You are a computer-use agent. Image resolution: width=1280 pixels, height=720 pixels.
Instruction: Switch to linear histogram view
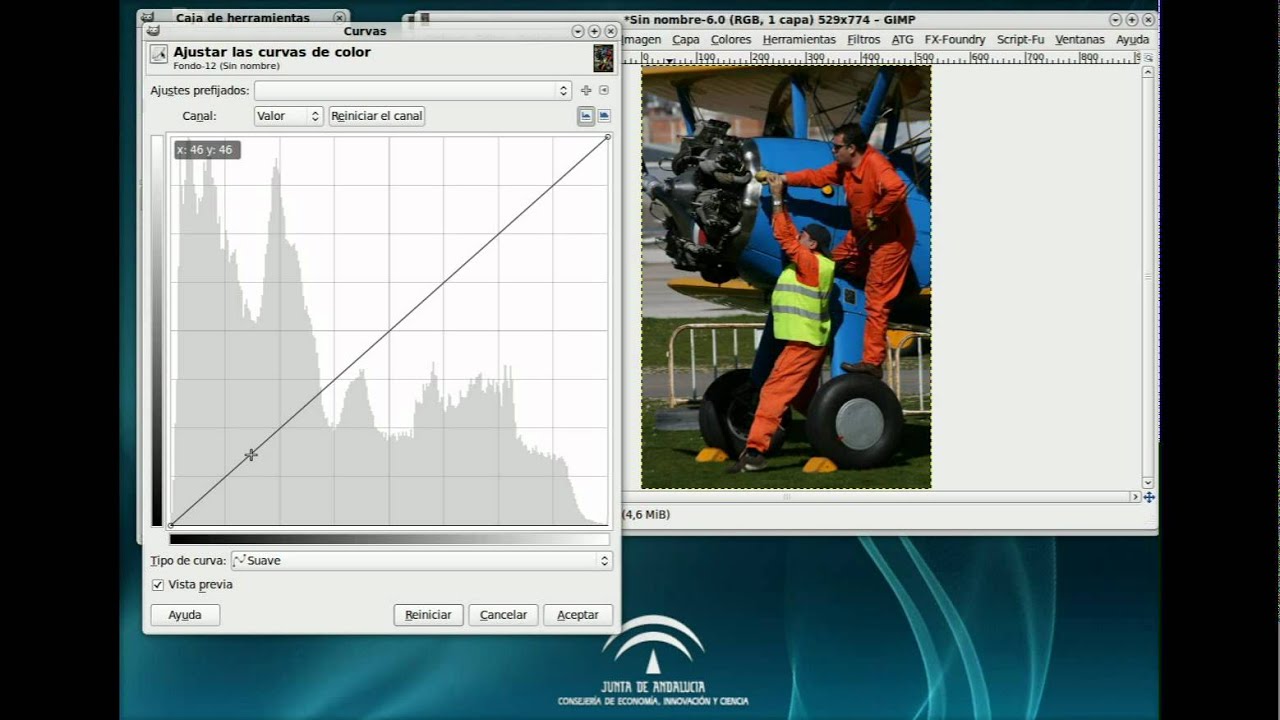[586, 116]
